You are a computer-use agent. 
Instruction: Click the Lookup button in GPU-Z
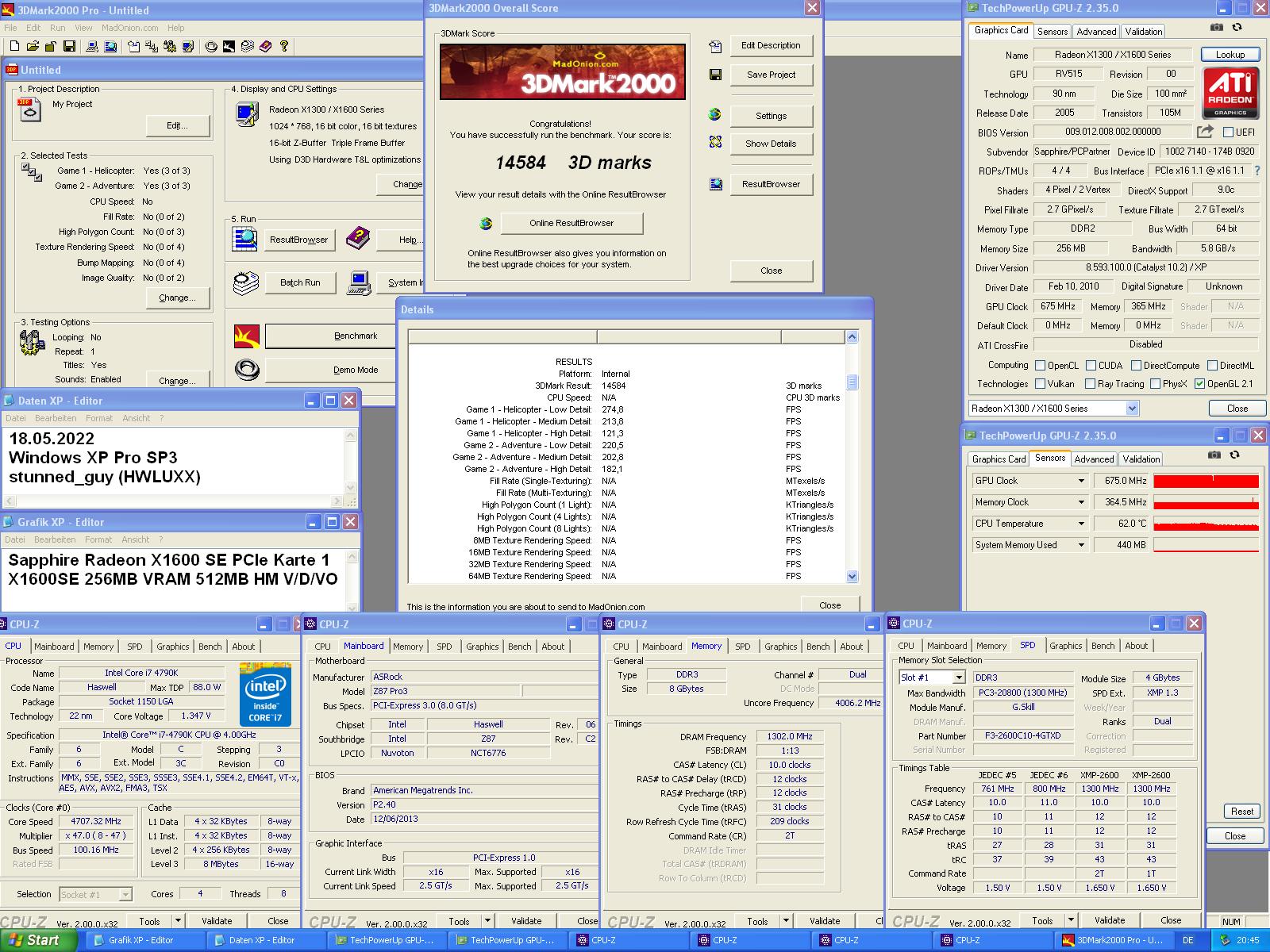[x=1230, y=55]
